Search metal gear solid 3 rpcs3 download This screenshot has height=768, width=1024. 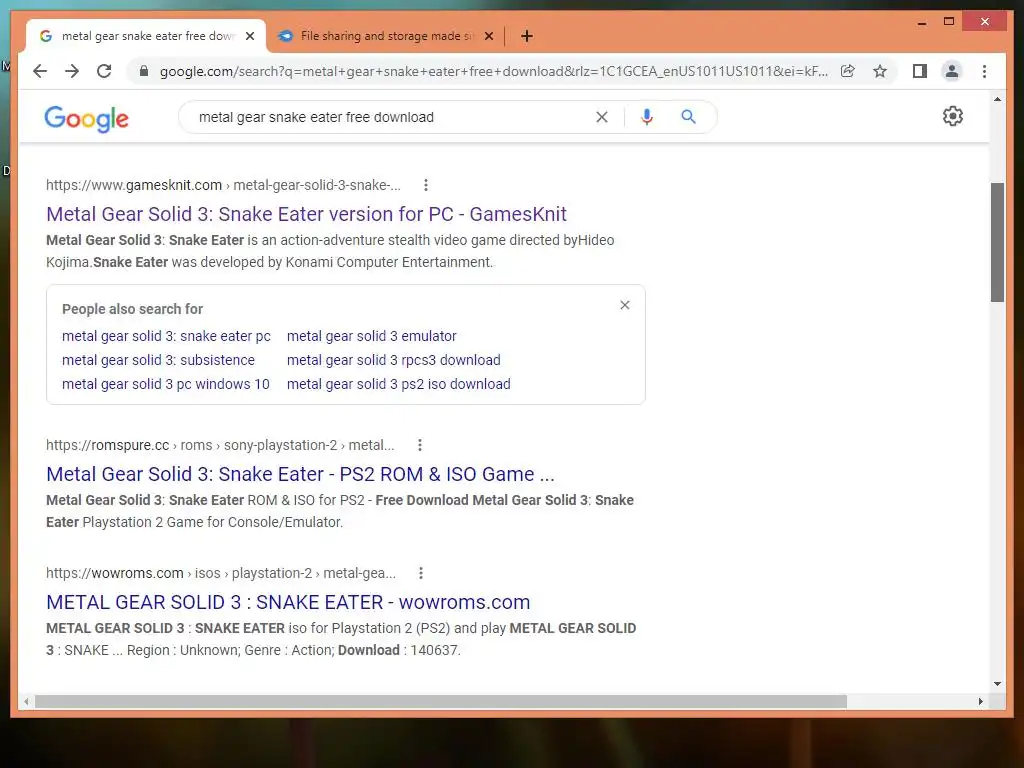click(394, 360)
